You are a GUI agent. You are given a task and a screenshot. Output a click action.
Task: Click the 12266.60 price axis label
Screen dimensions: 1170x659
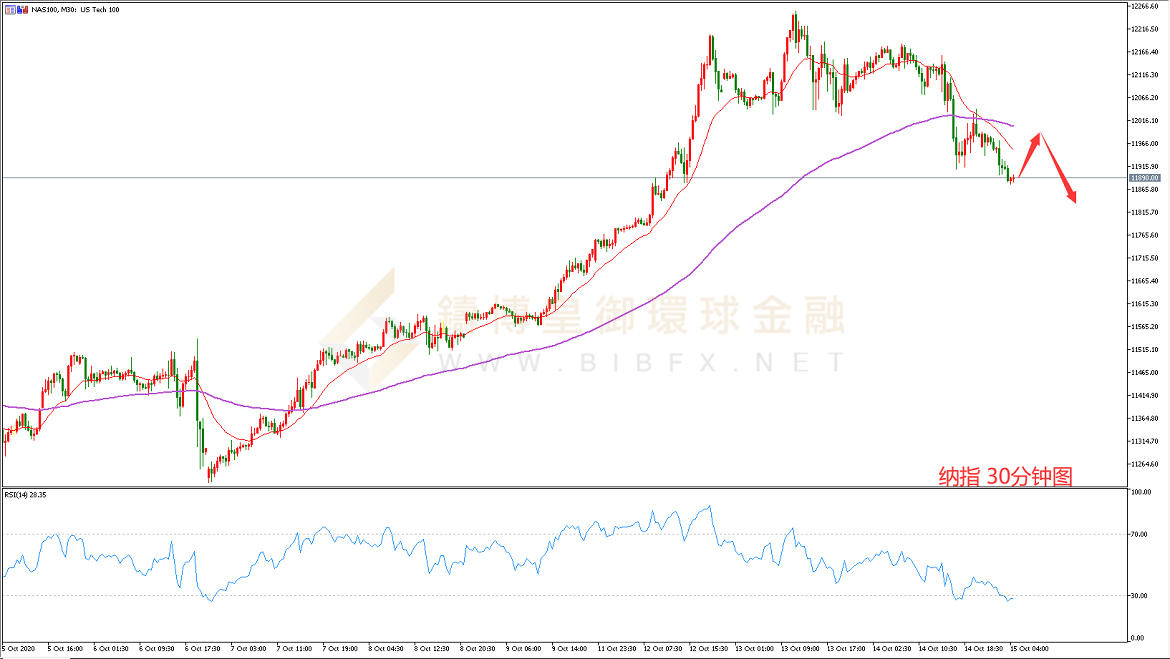[1143, 6]
